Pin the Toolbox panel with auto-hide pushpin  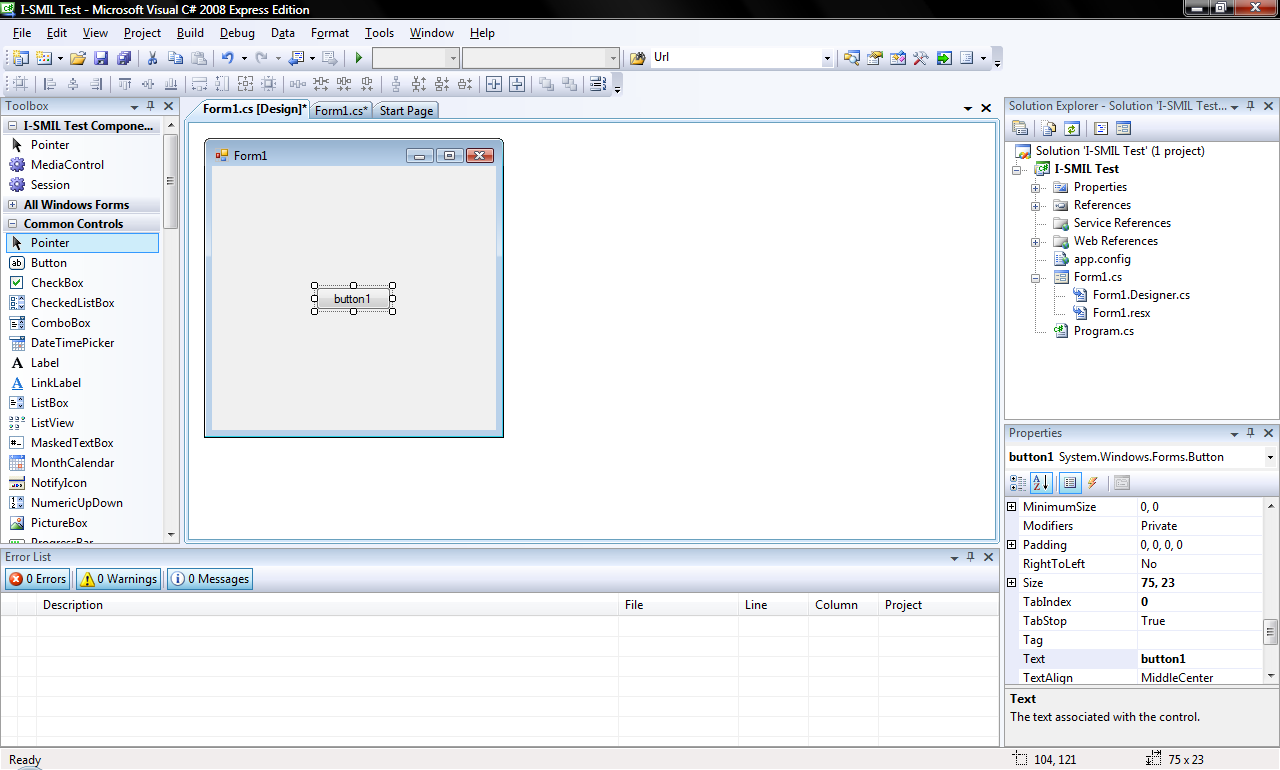tap(151, 106)
